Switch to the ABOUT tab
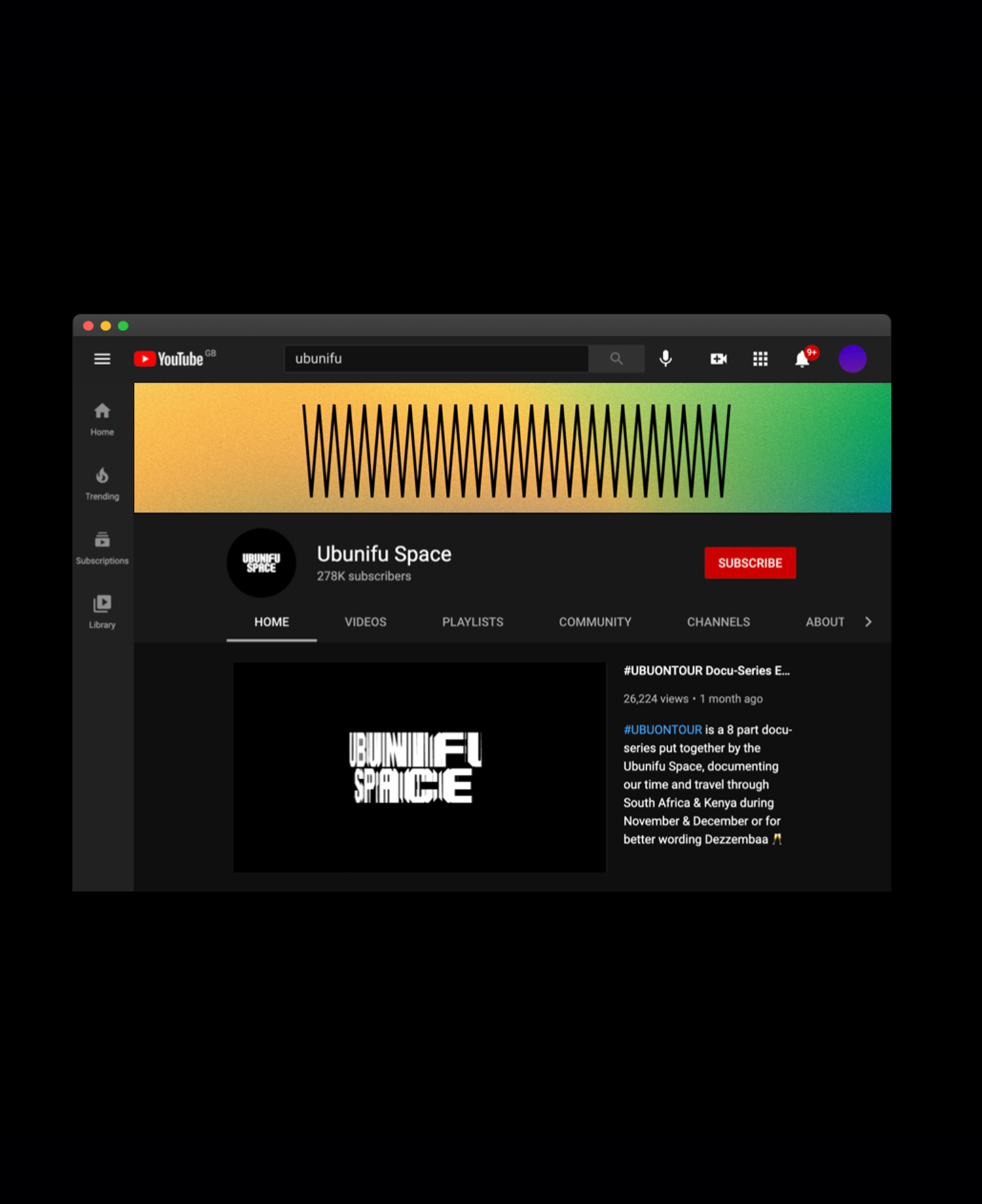Viewport: 982px width, 1204px height. click(x=825, y=622)
